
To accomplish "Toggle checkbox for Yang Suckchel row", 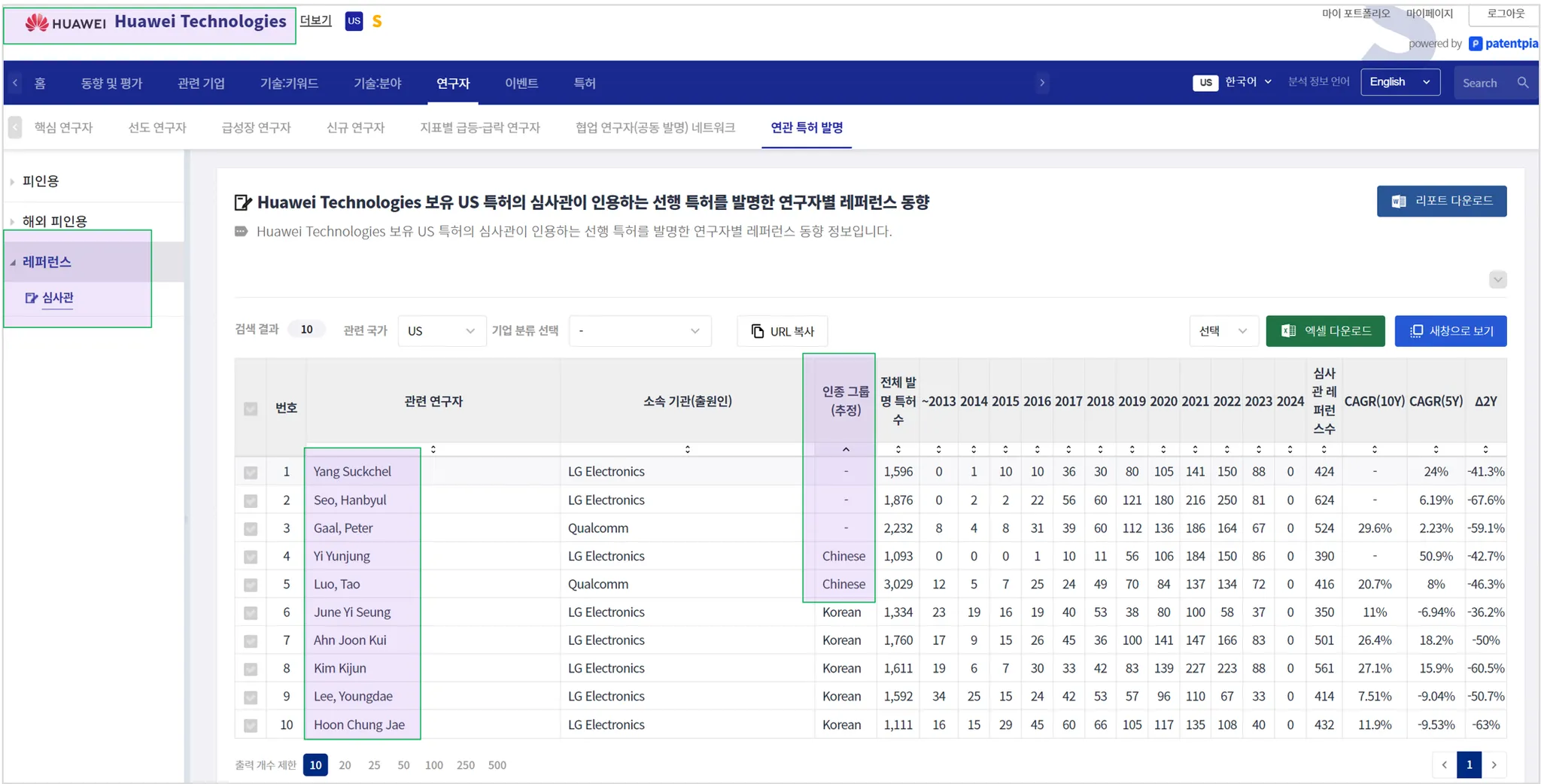I will [x=251, y=473].
